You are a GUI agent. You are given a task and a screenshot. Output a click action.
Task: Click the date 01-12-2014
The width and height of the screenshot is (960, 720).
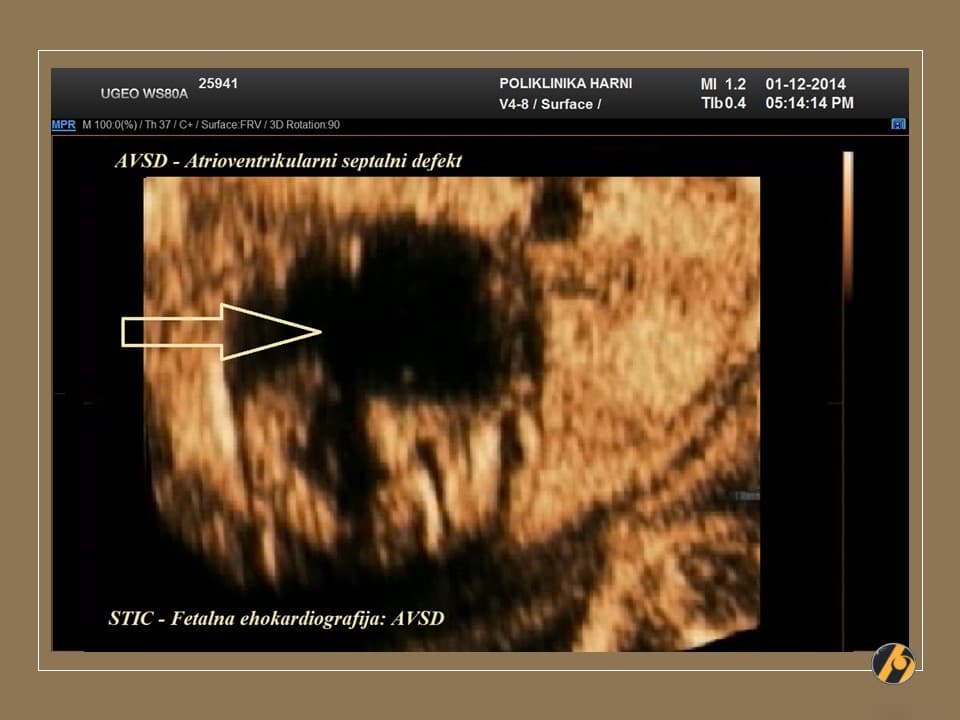(x=806, y=84)
